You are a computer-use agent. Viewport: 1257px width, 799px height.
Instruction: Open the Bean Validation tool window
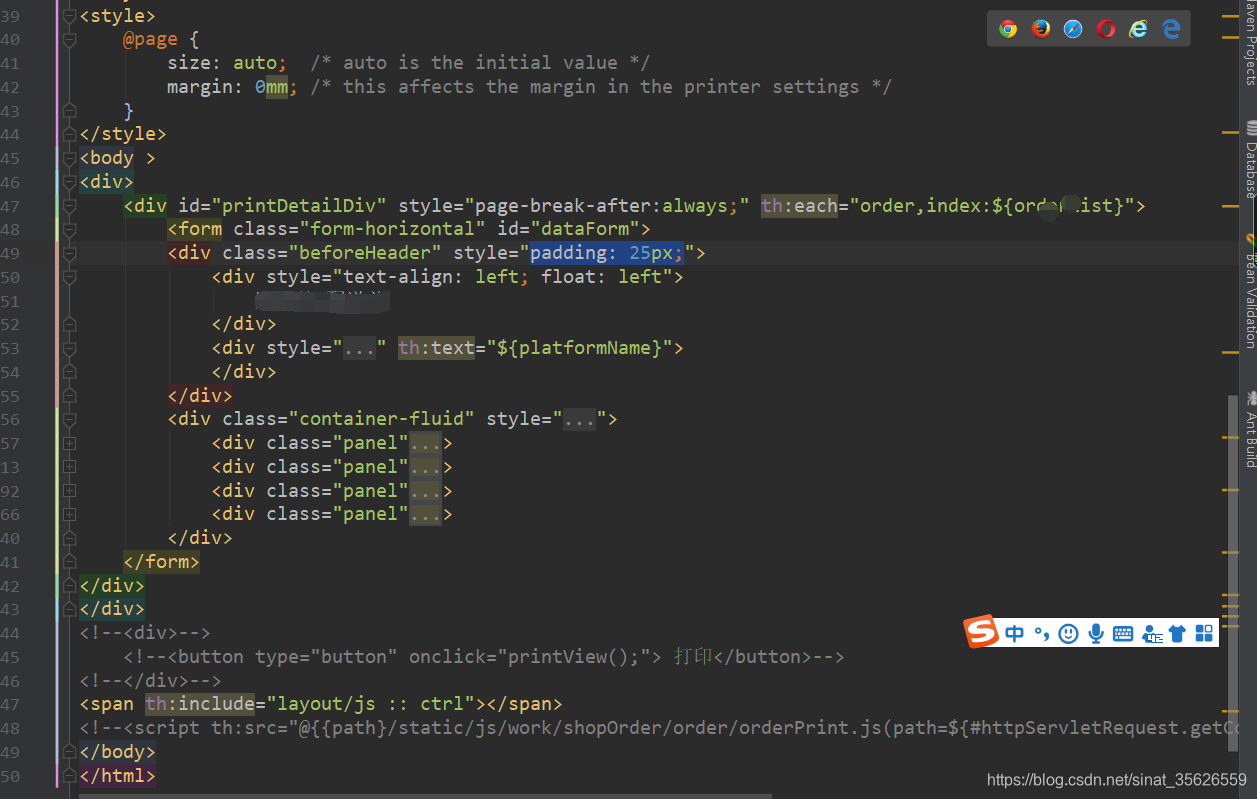[1249, 292]
